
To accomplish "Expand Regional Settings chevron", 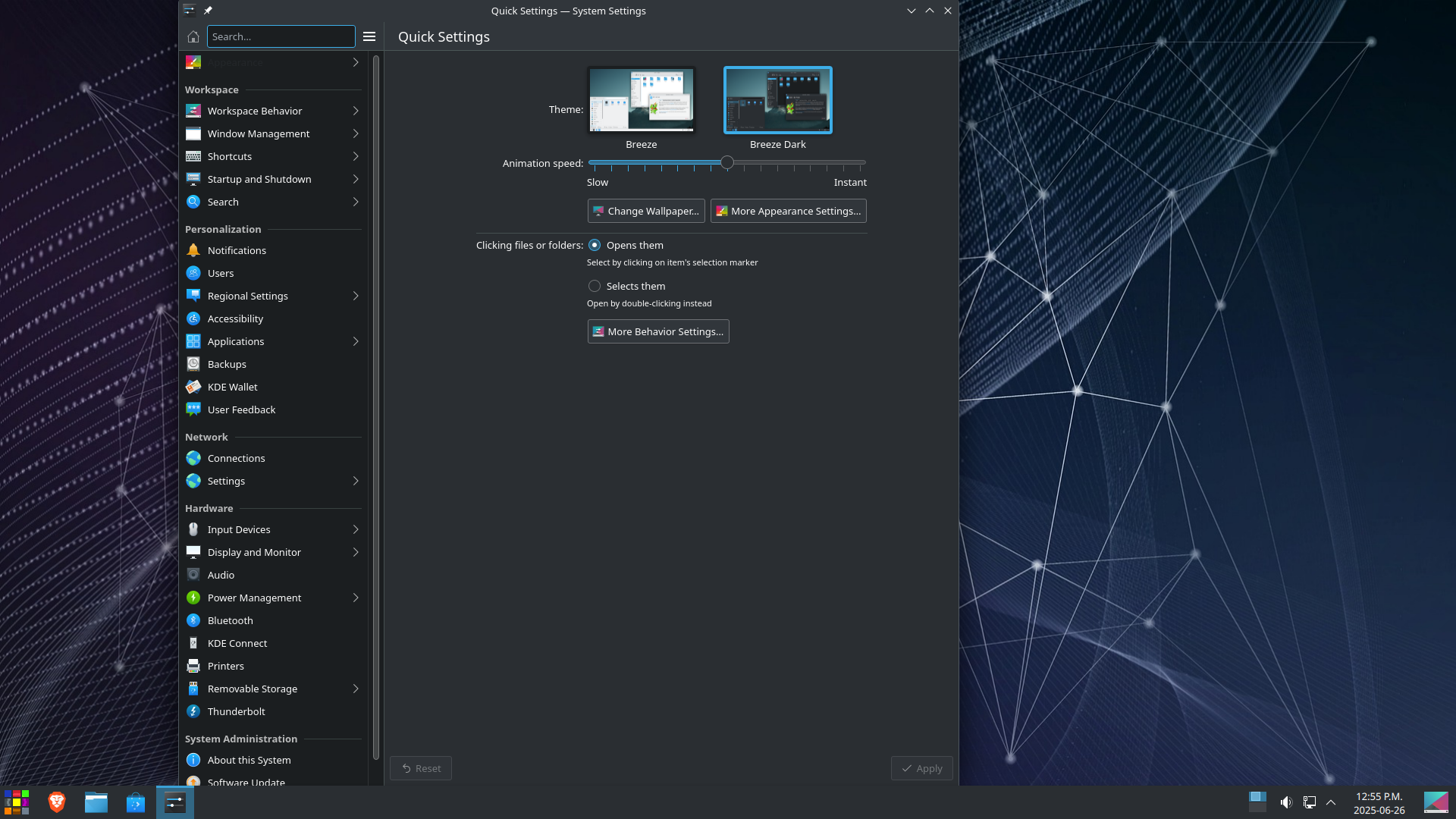I will tap(356, 296).
